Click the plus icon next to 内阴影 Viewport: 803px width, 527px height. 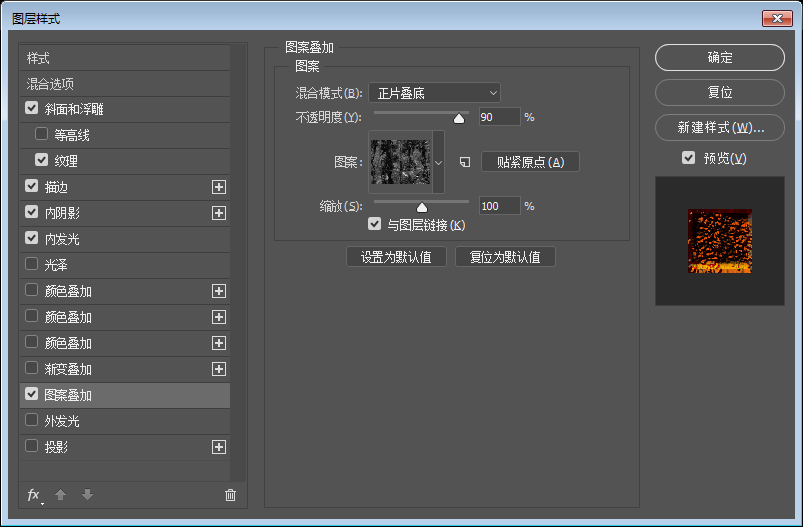pos(219,213)
